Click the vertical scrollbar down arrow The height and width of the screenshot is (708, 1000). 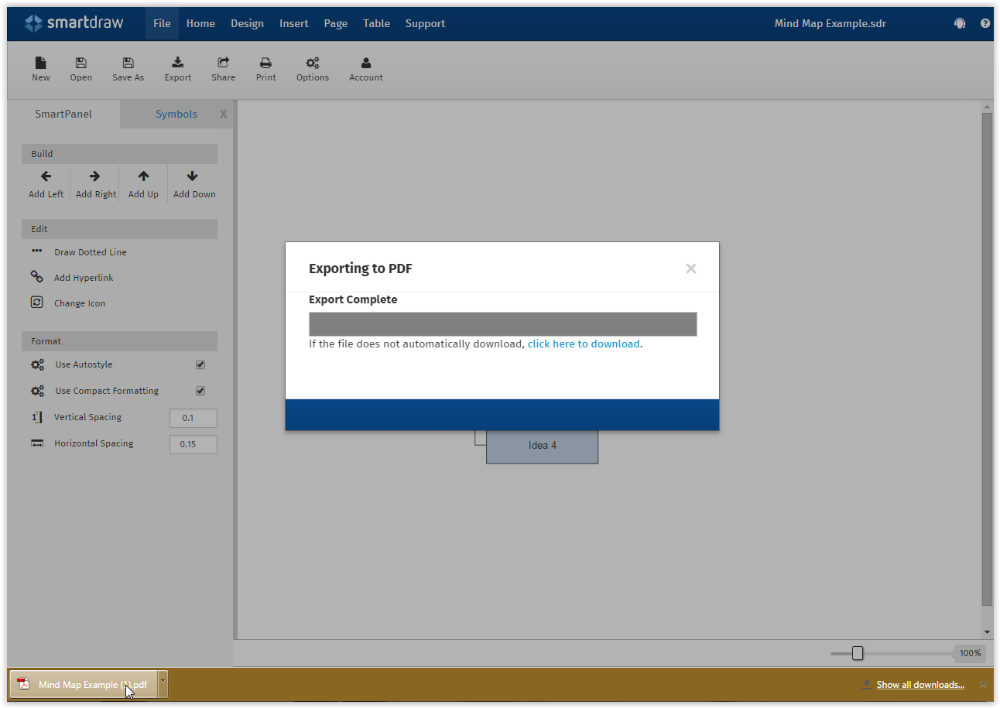click(x=987, y=632)
